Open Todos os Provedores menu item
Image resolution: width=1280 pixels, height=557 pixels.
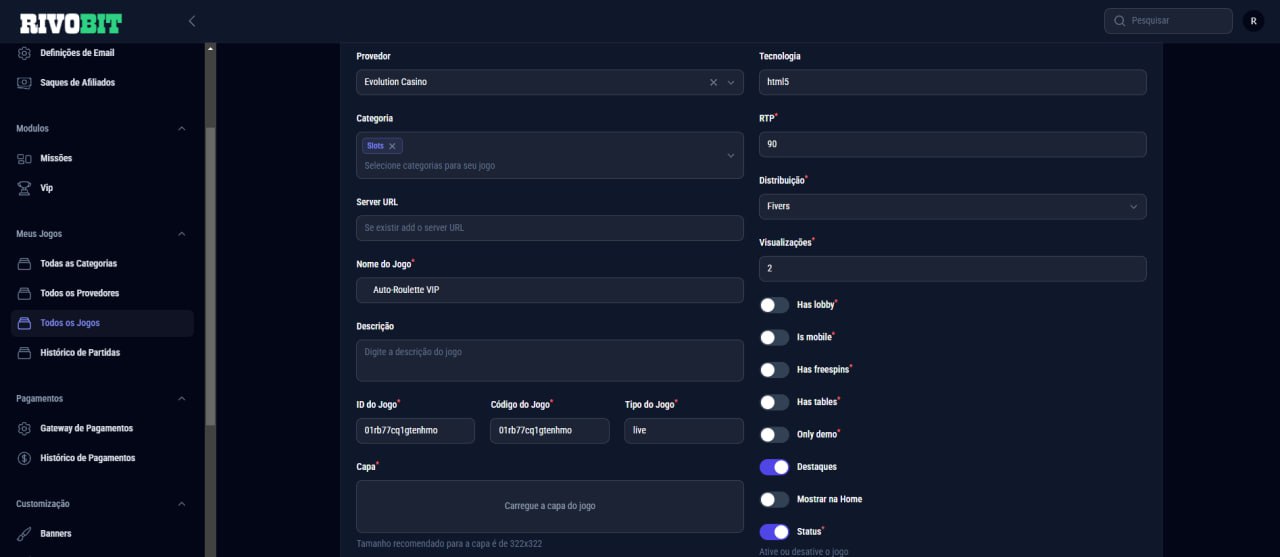coord(79,293)
